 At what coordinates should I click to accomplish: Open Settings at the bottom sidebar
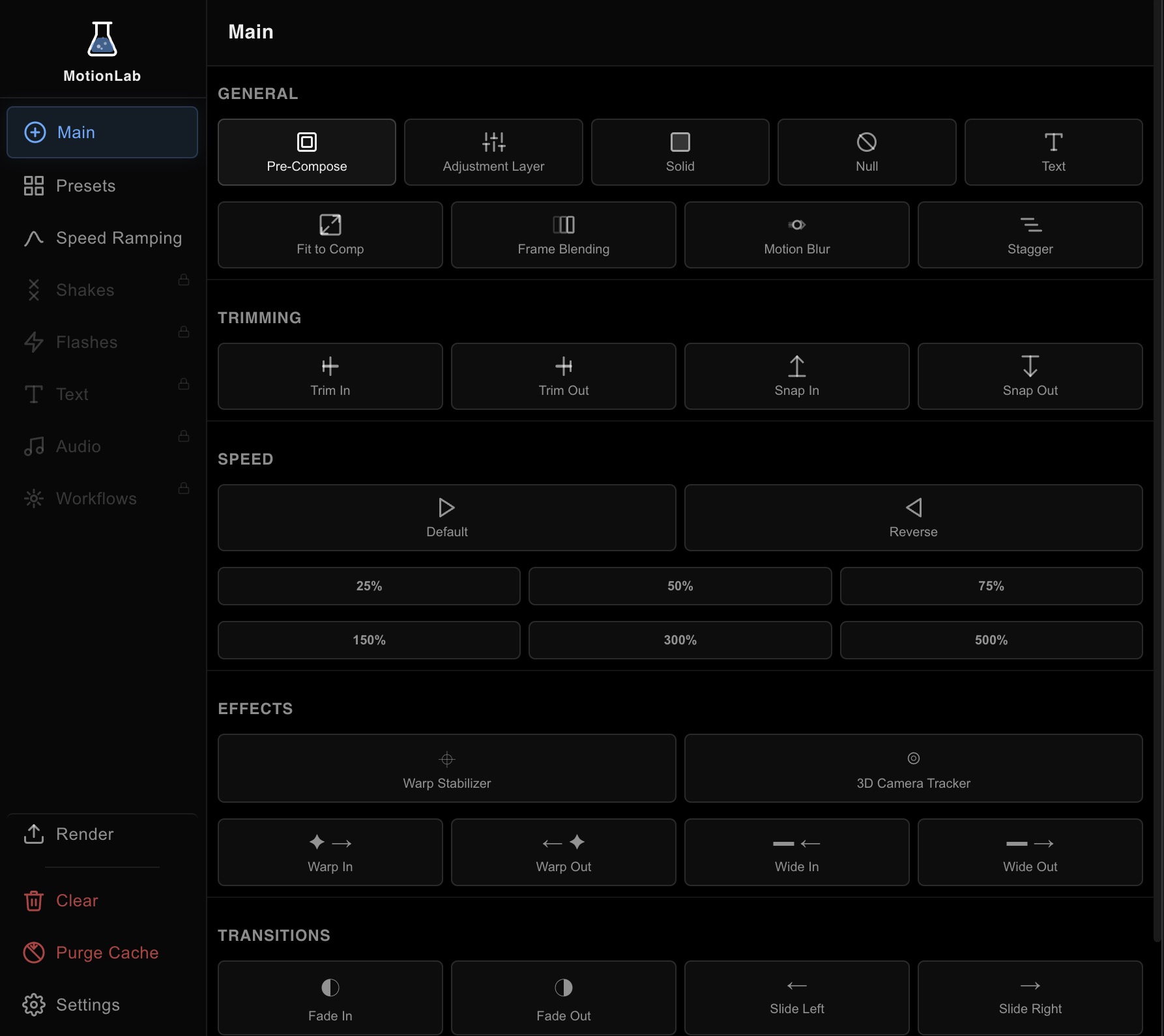[x=87, y=1005]
